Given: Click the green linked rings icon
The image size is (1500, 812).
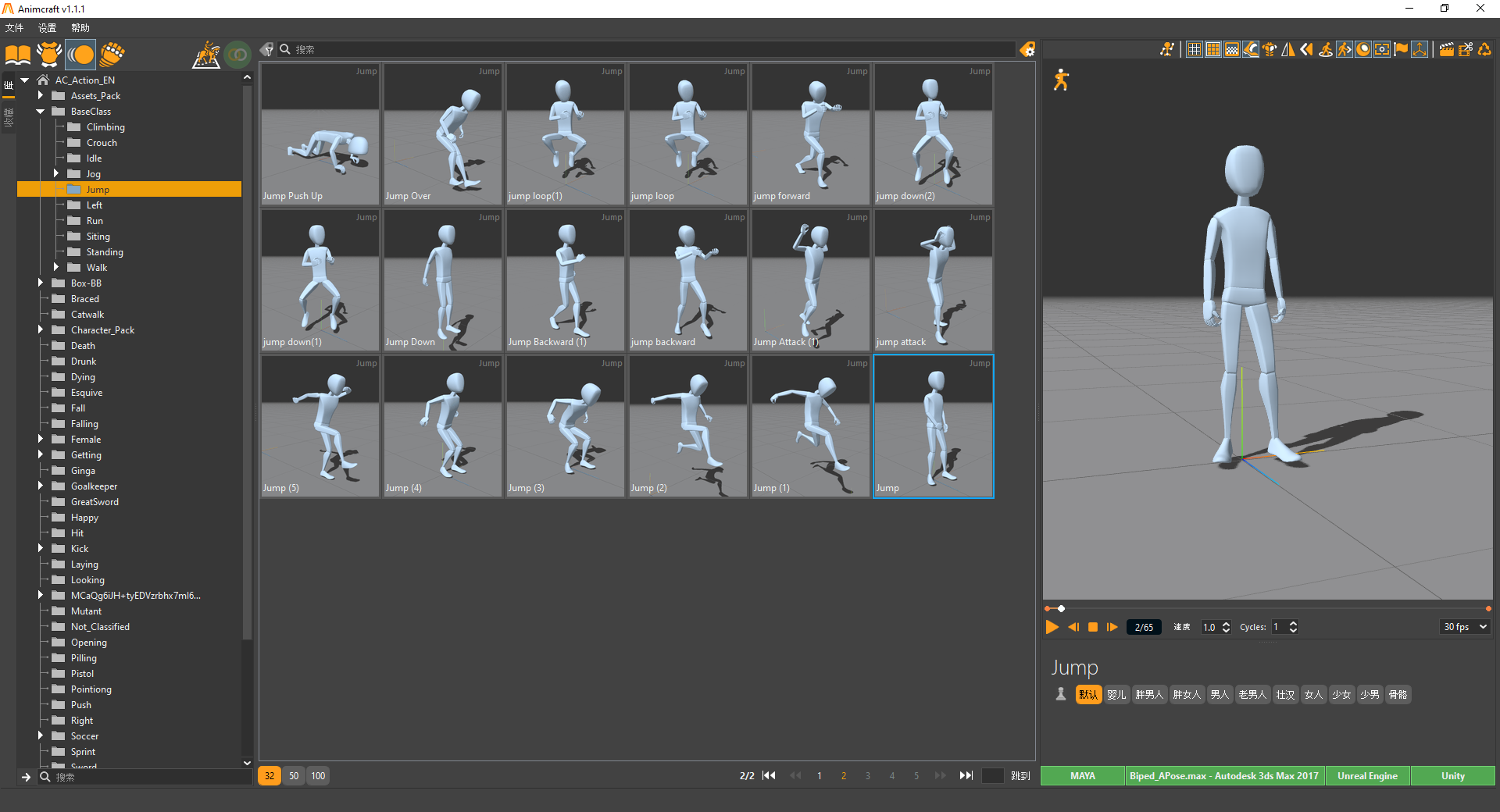Looking at the screenshot, I should point(237,55).
